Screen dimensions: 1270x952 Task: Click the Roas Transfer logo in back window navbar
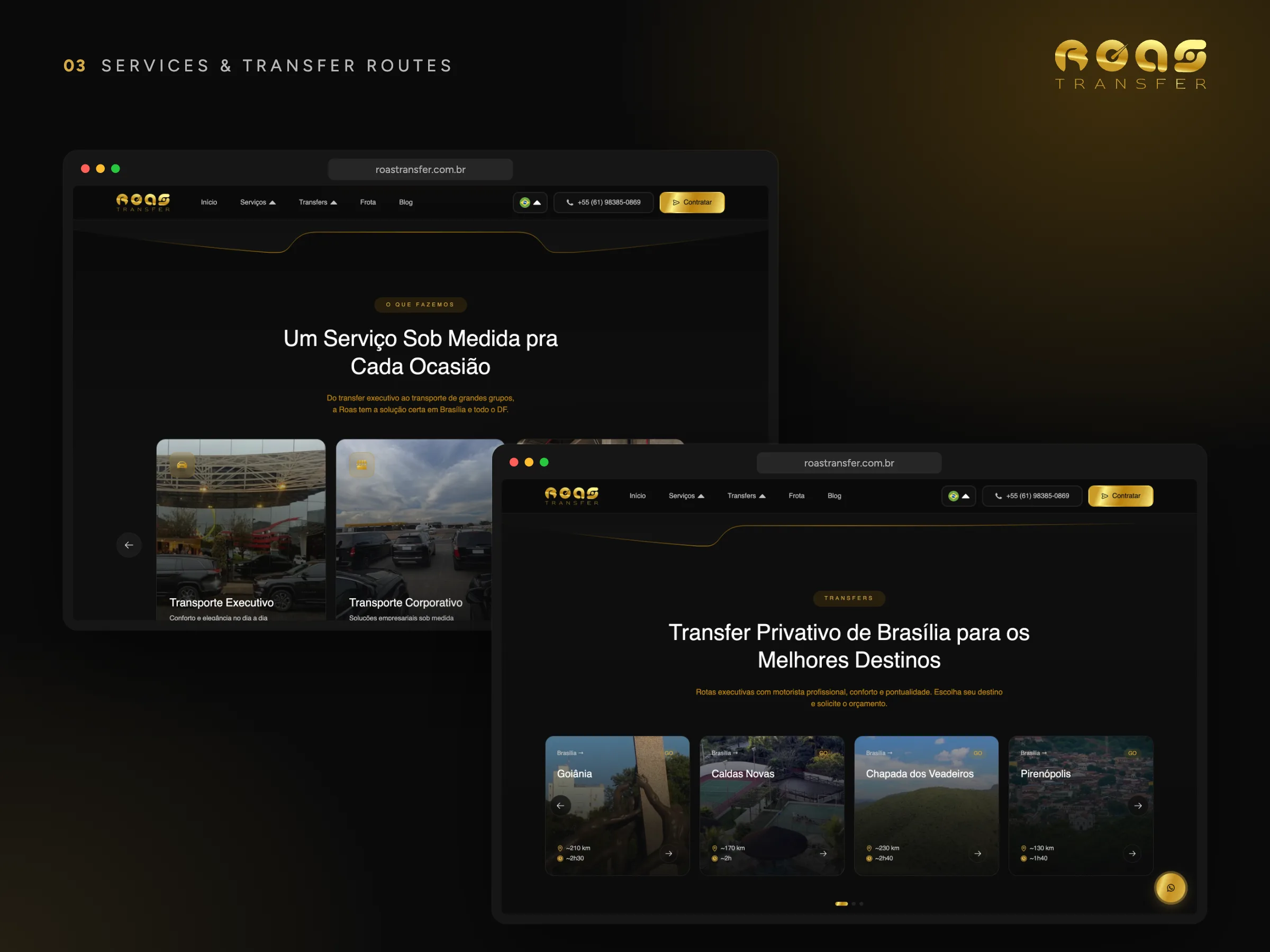tap(143, 202)
